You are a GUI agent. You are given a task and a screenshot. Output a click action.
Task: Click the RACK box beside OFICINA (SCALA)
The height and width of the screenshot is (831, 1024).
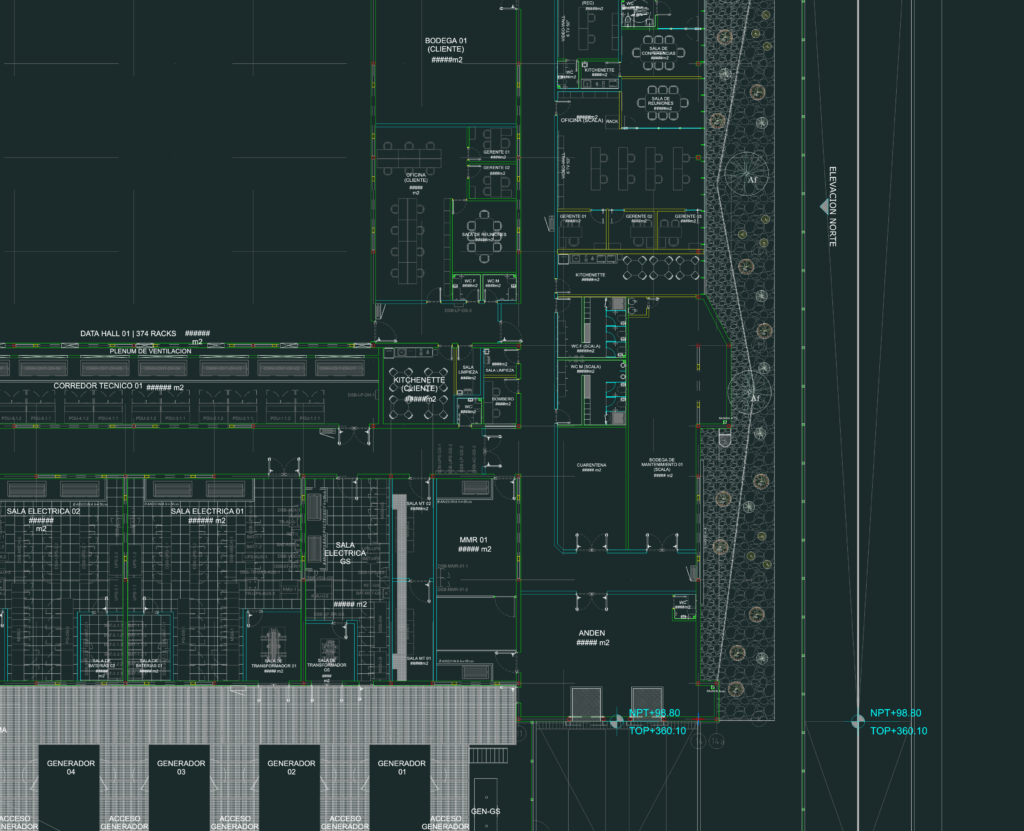tap(612, 122)
